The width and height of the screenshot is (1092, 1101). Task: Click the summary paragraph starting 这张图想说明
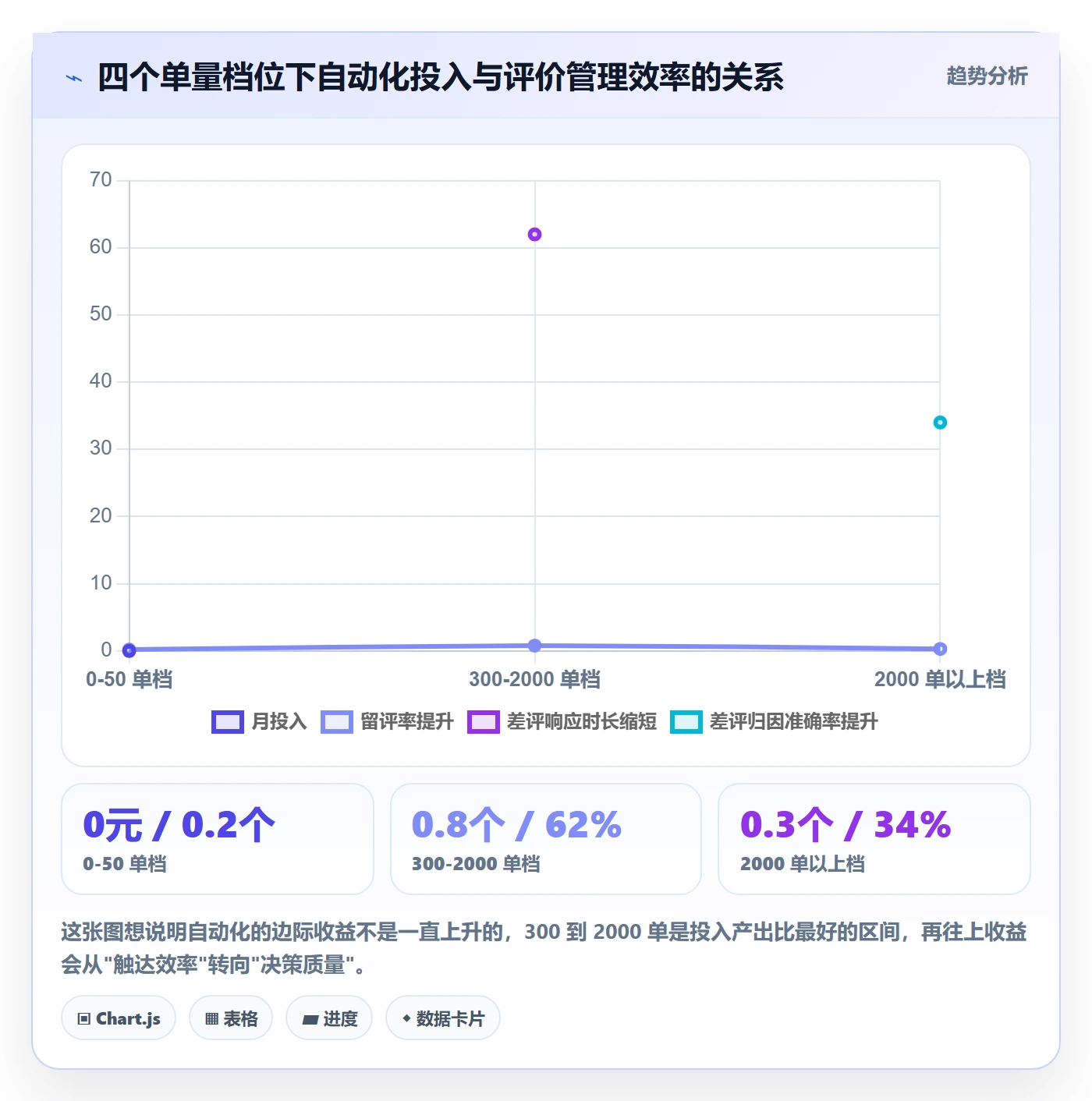point(544,948)
